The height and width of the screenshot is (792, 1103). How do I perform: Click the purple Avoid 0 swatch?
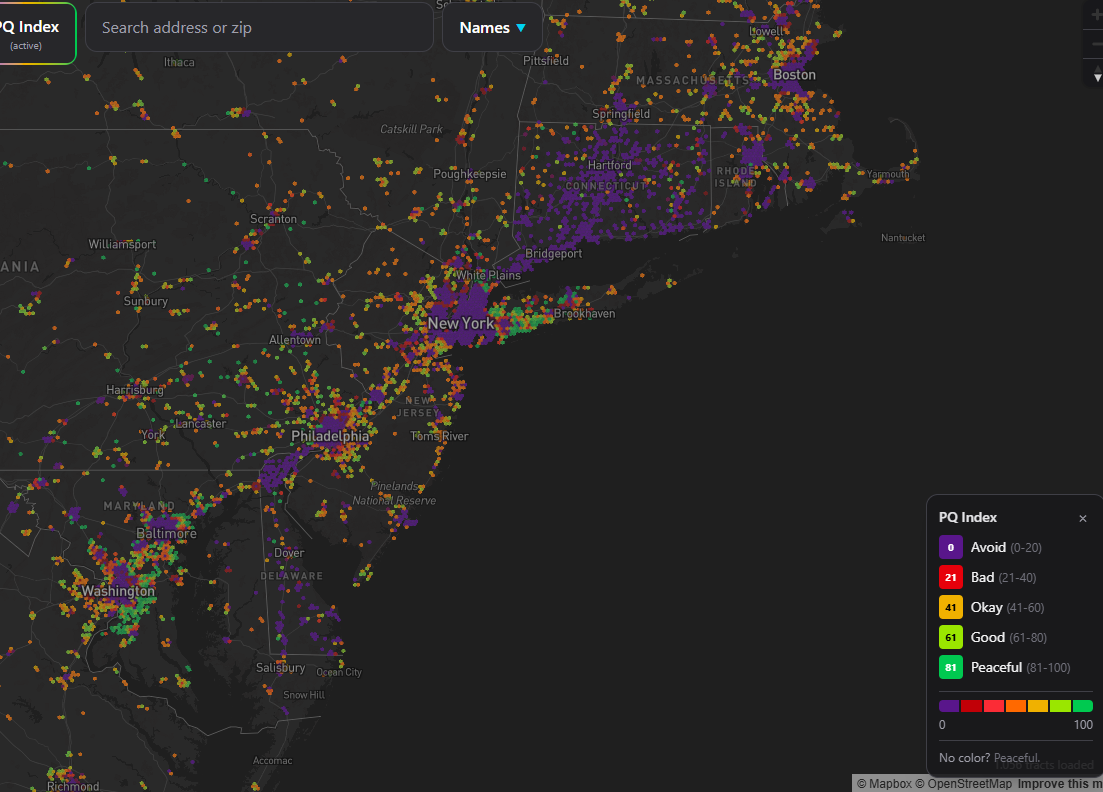click(950, 547)
